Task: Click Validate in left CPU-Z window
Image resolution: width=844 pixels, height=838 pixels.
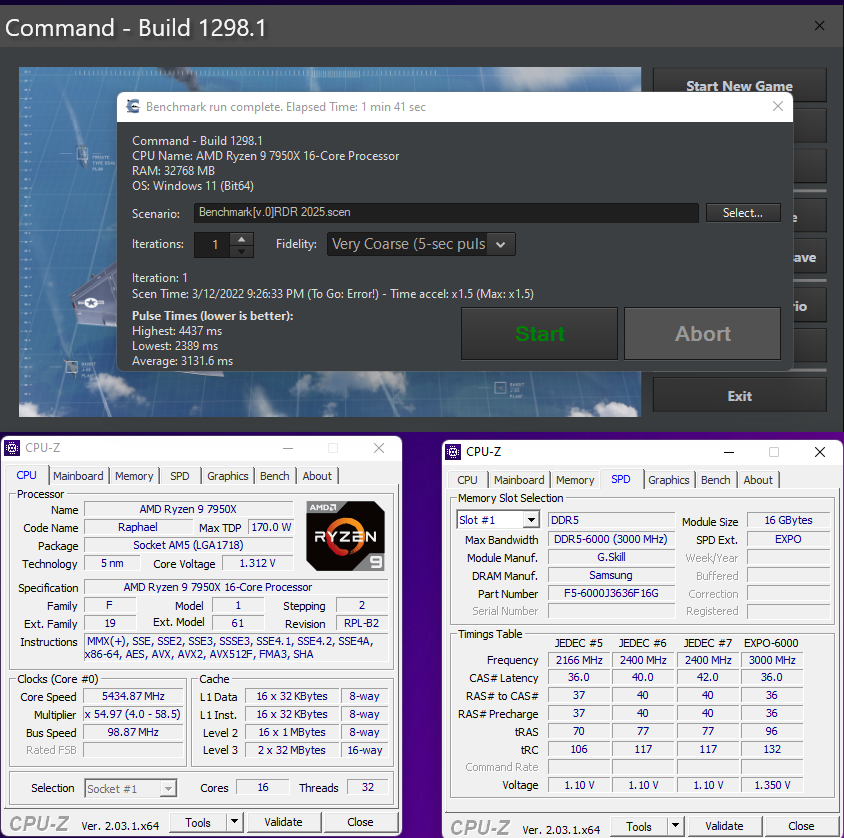Action: [283, 822]
